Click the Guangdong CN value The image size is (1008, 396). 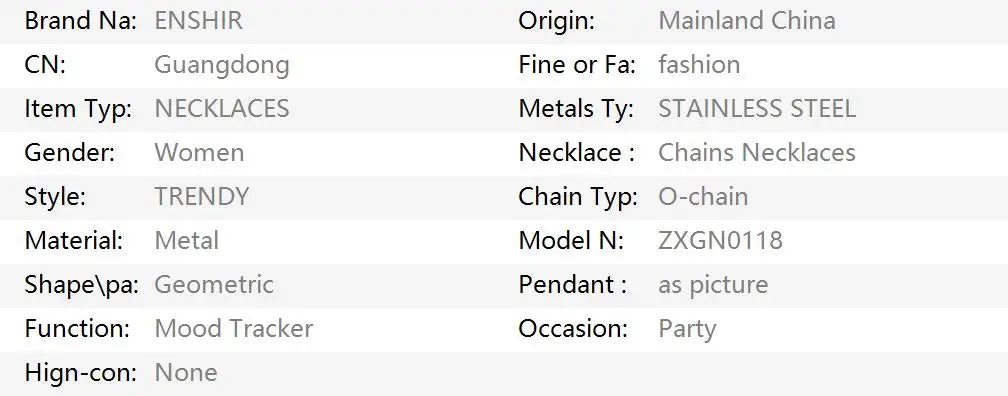[222, 65]
